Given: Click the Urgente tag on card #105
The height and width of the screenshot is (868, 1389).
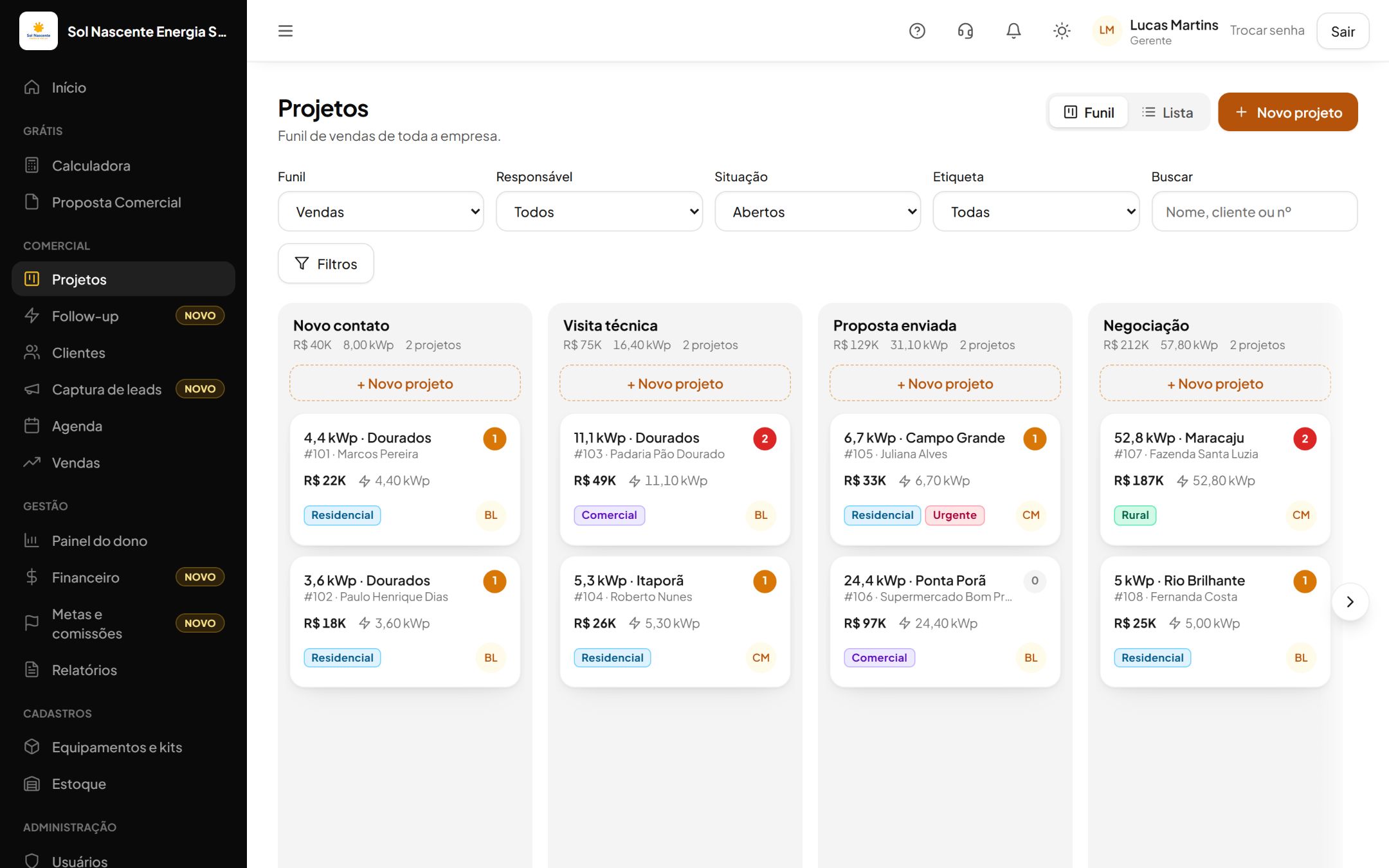Looking at the screenshot, I should click(954, 515).
